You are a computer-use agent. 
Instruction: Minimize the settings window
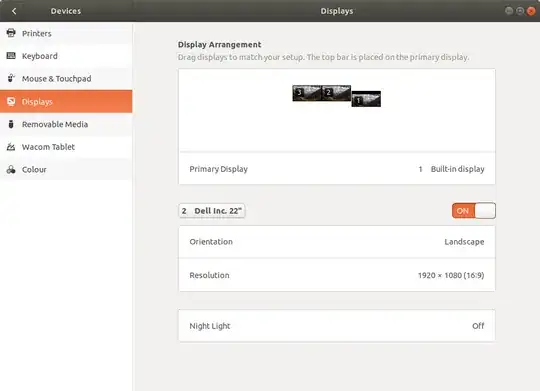[509, 11]
